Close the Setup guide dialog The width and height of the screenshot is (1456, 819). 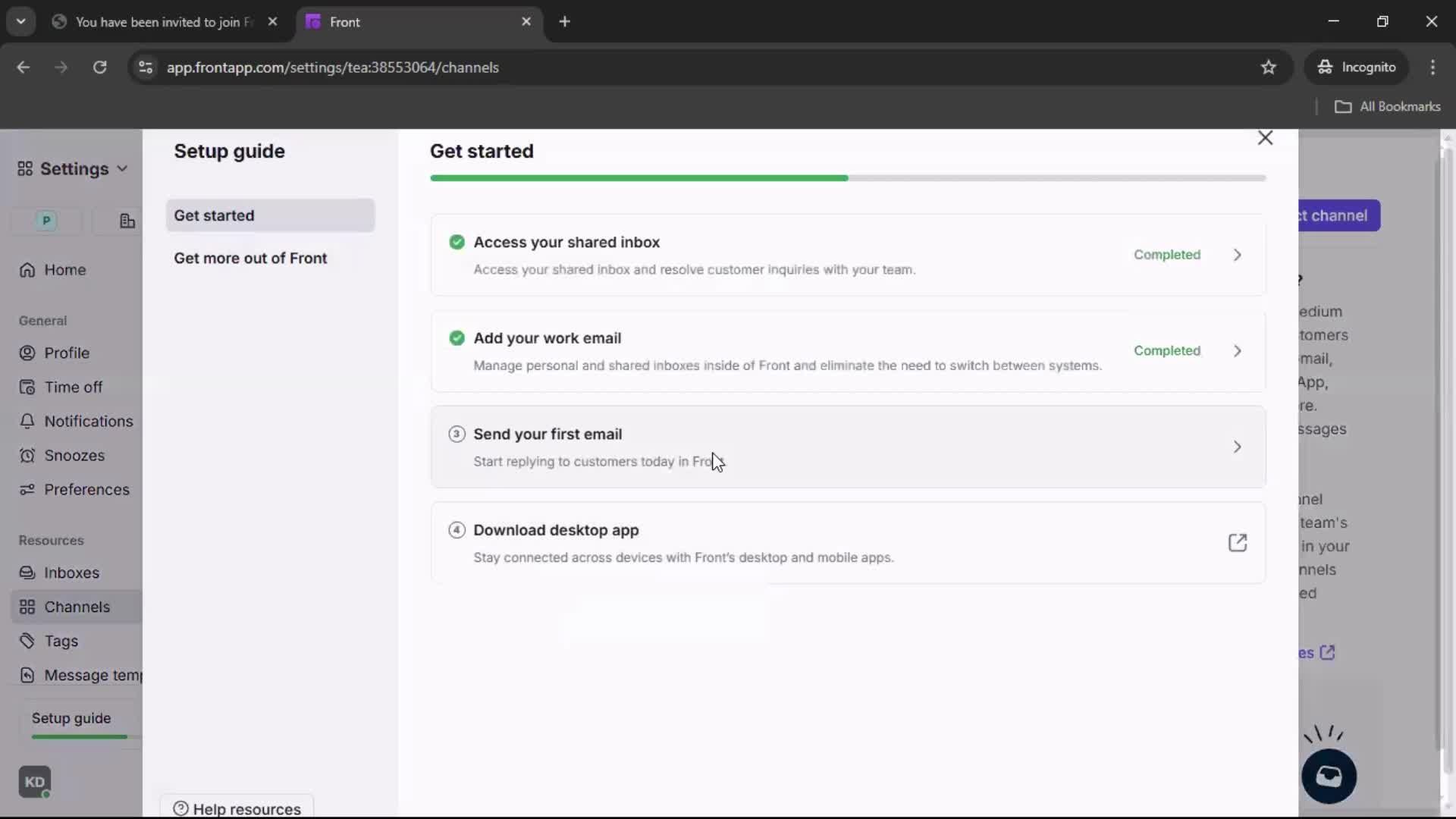[1265, 138]
